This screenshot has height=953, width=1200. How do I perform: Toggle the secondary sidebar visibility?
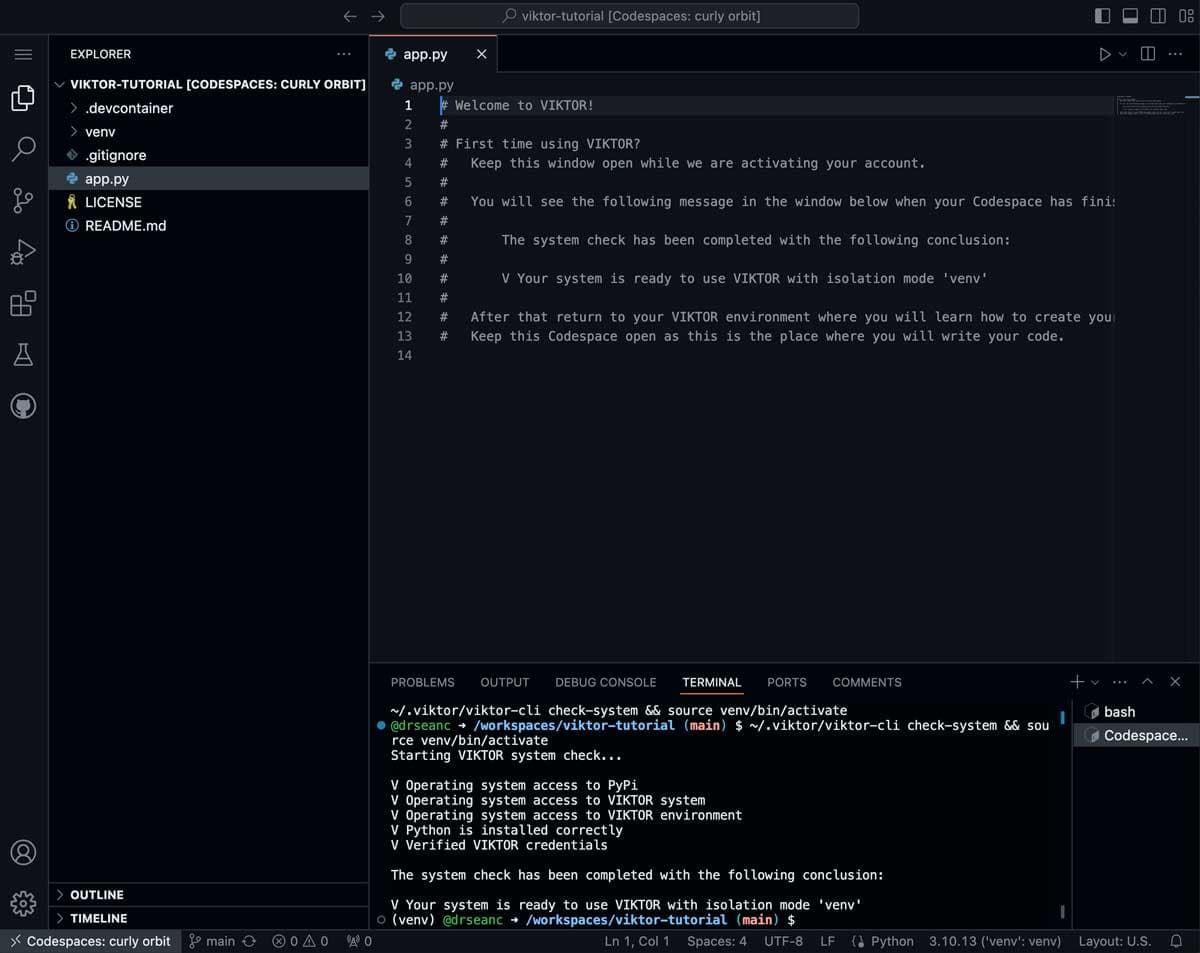coord(1156,15)
